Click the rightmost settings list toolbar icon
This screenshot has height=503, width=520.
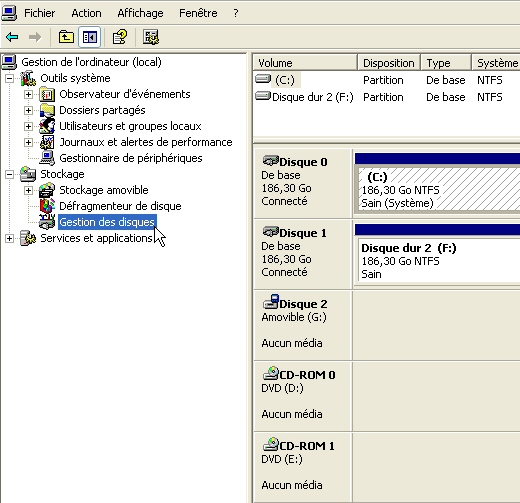point(151,37)
